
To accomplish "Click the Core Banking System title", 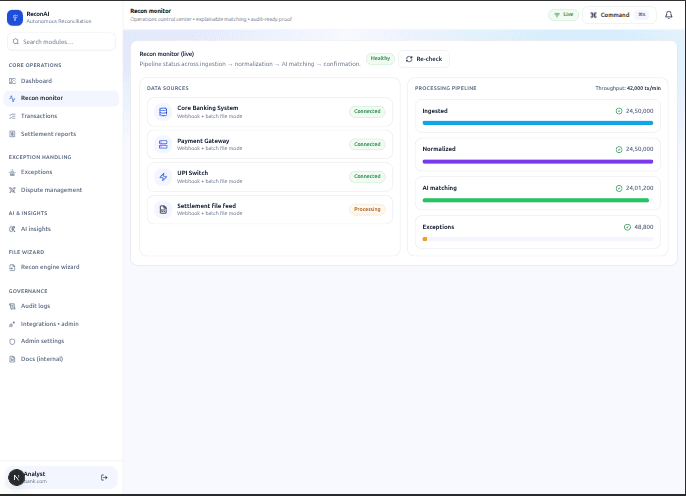I will click(208, 108).
